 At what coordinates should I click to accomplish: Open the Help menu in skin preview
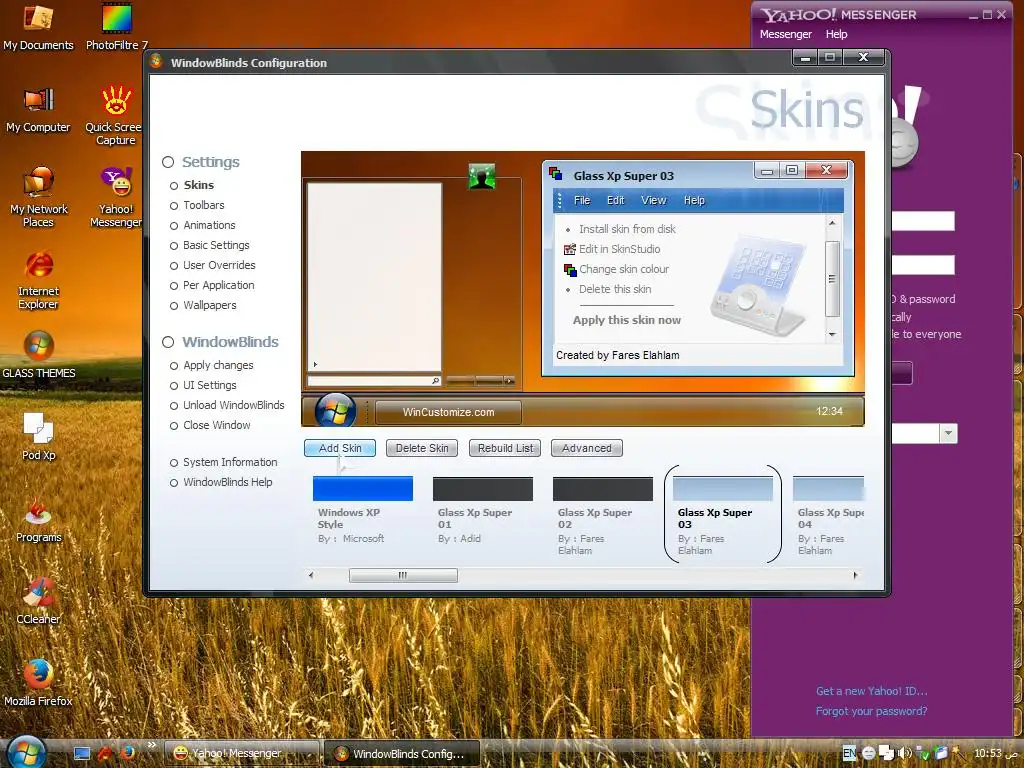pos(694,200)
